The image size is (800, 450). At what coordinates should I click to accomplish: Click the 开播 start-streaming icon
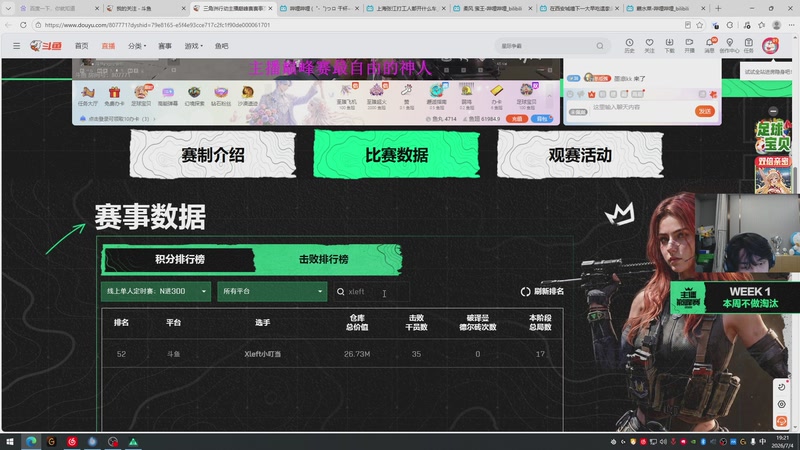(689, 45)
